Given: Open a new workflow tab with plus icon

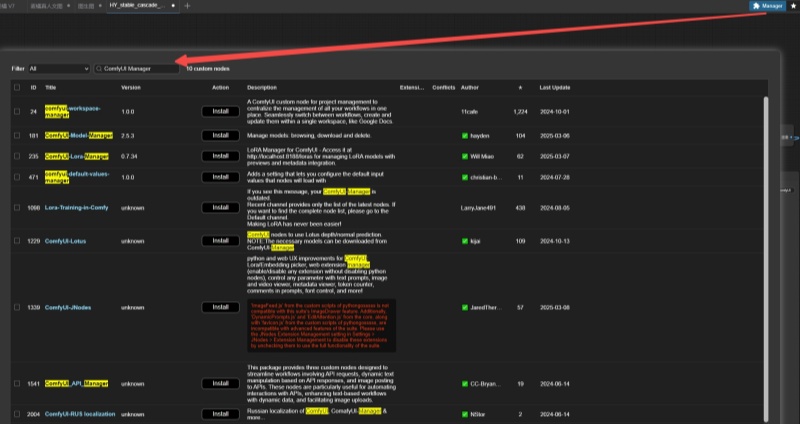Looking at the screenshot, I should click(187, 6).
